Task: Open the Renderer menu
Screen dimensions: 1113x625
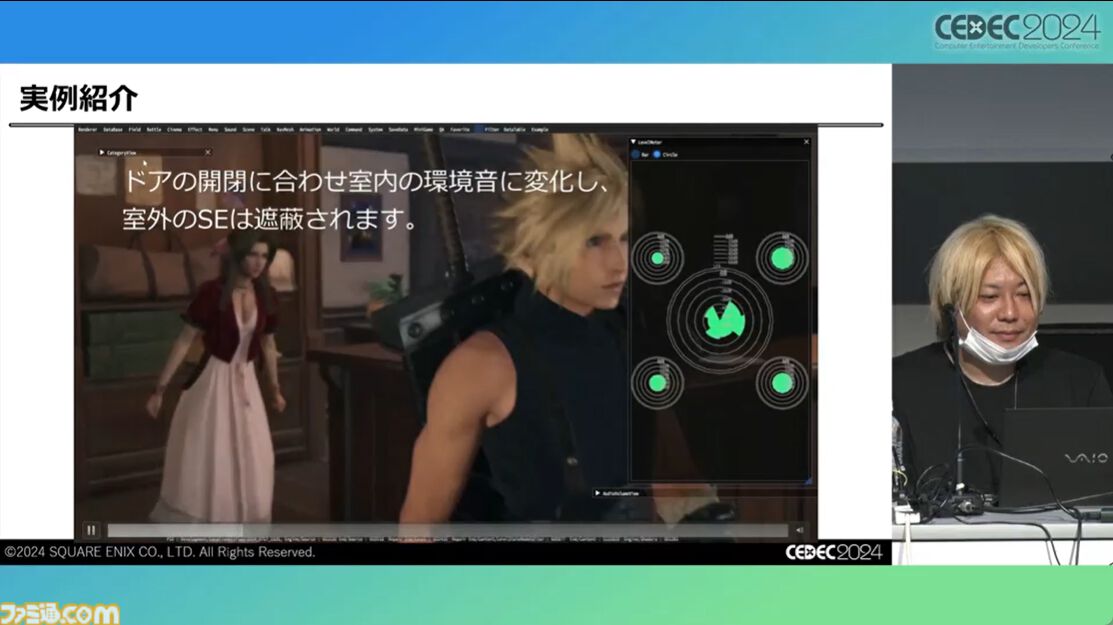Action: tap(87, 130)
